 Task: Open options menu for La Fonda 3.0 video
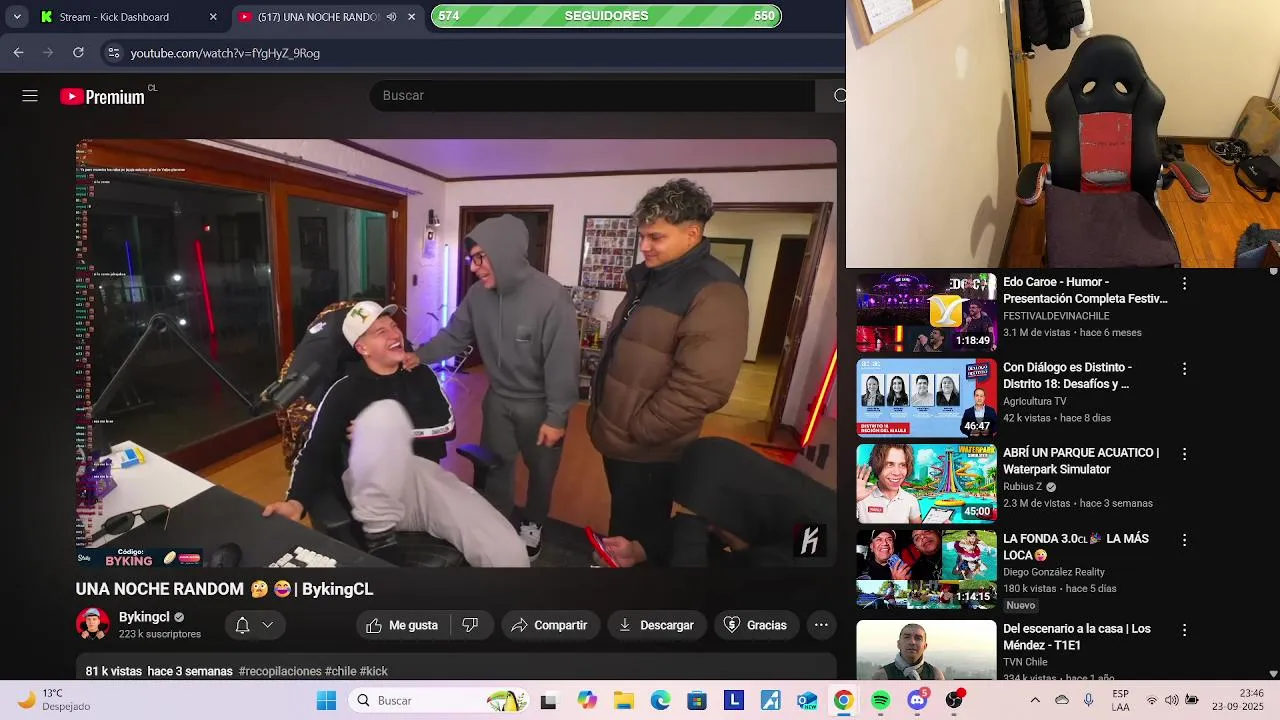[1184, 540]
